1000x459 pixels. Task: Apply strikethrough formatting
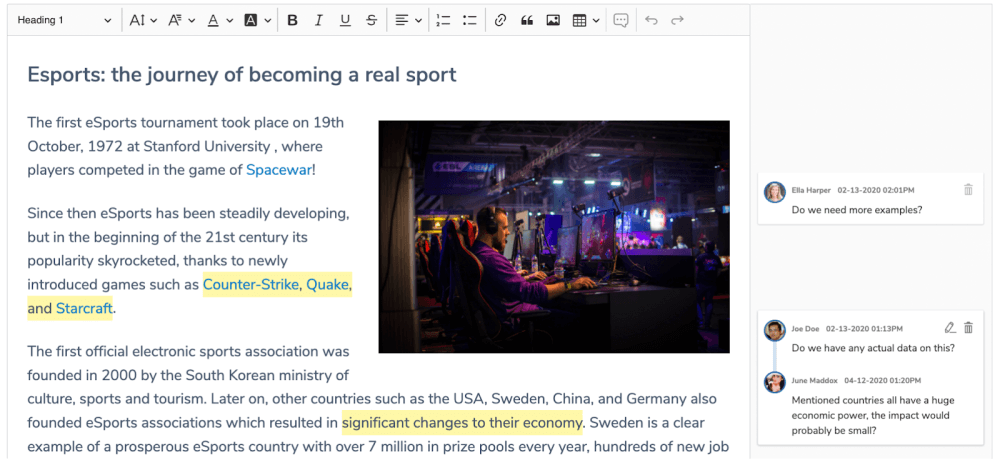pos(371,20)
